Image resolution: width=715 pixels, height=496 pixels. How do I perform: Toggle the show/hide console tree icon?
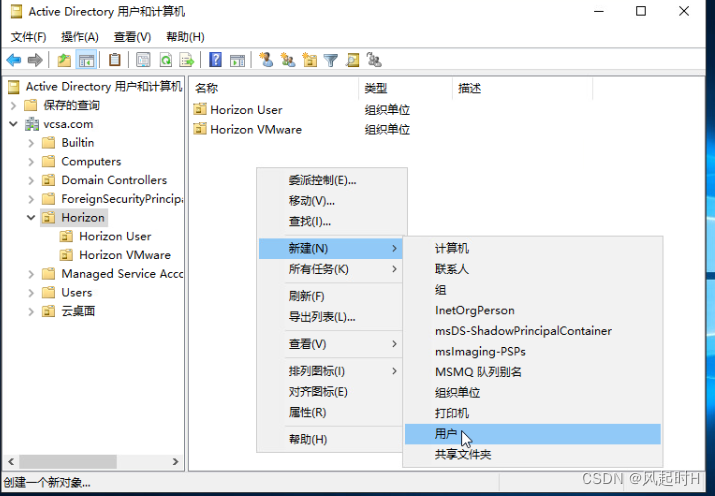[86, 60]
